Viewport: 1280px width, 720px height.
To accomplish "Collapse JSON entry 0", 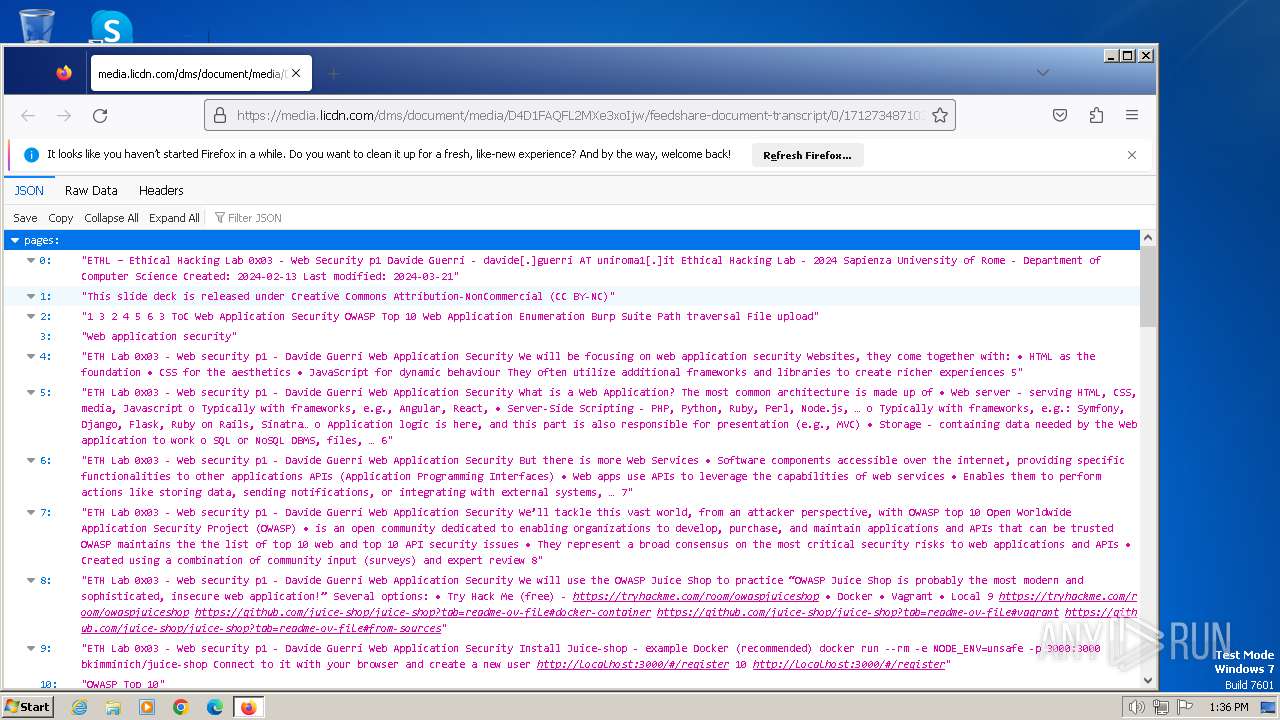I will point(31,260).
